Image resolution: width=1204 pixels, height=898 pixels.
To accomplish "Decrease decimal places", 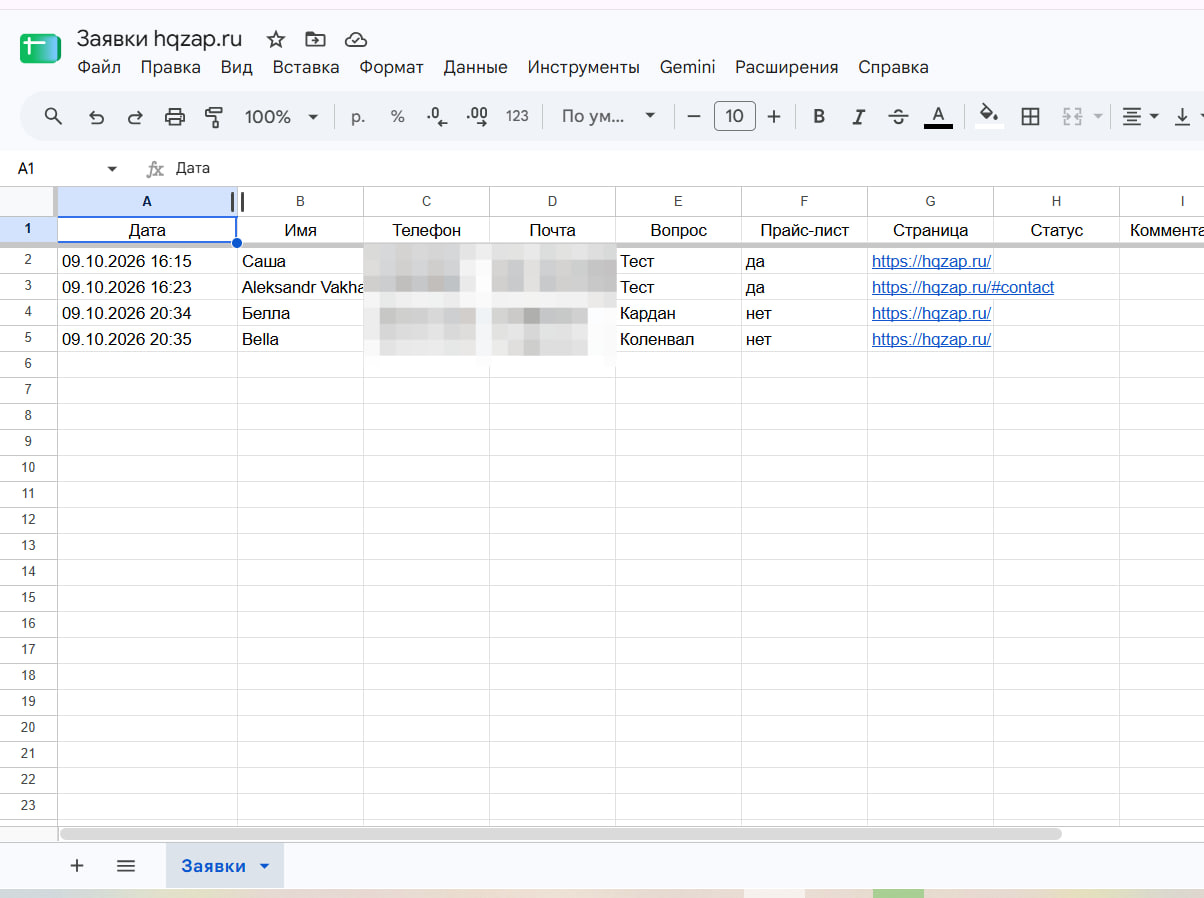I will click(x=437, y=117).
